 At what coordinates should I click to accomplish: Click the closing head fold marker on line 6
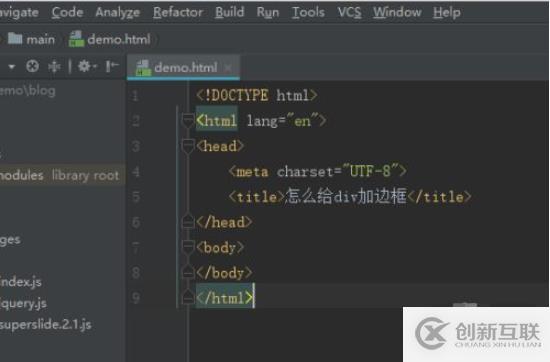pos(188,222)
